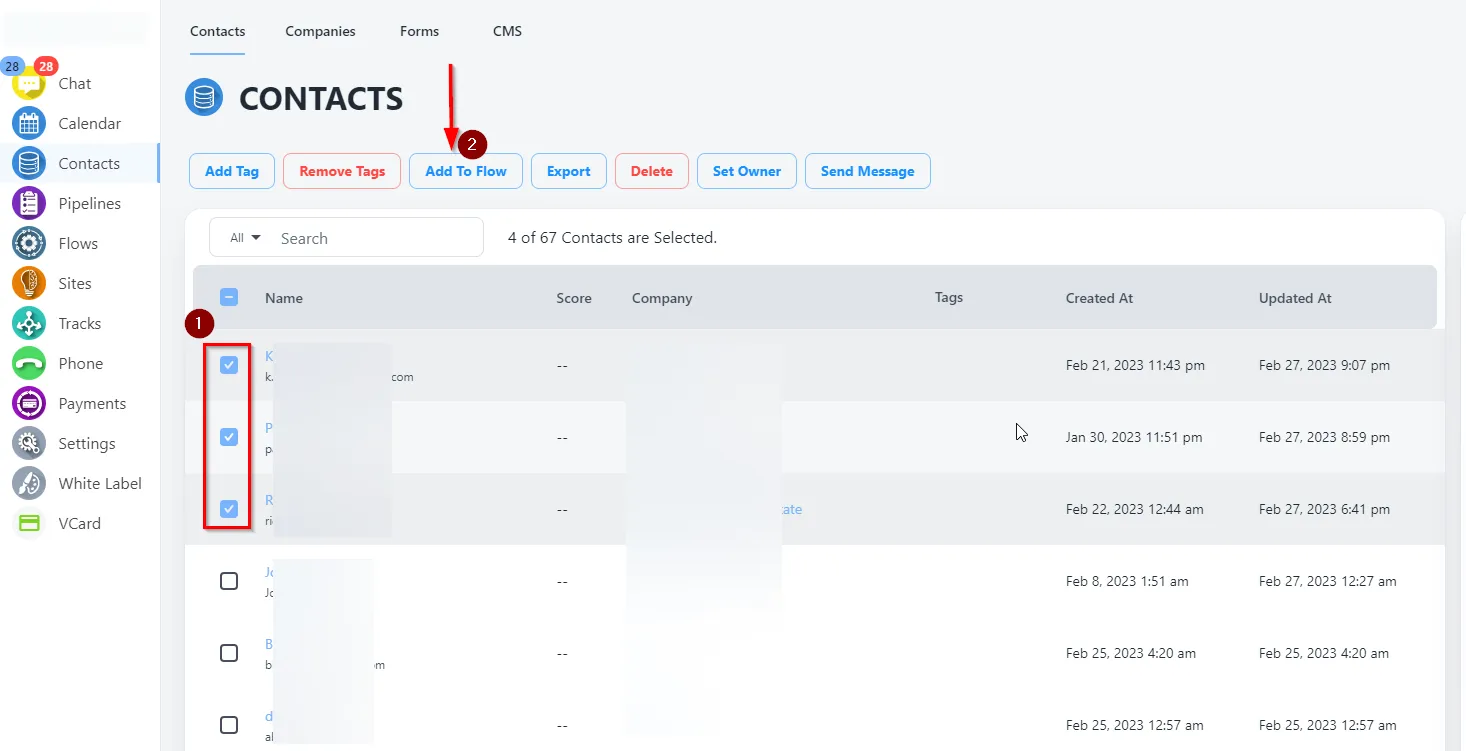Click the Add Tag button
Viewport: 1466px width, 751px height.
(232, 171)
